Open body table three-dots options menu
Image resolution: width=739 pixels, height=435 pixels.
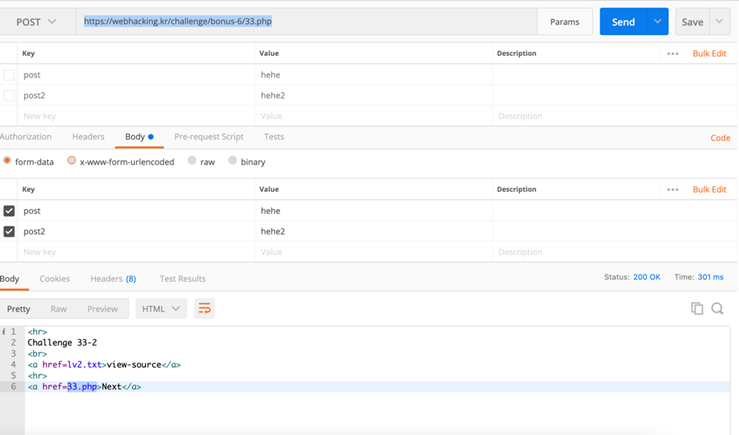(x=673, y=189)
